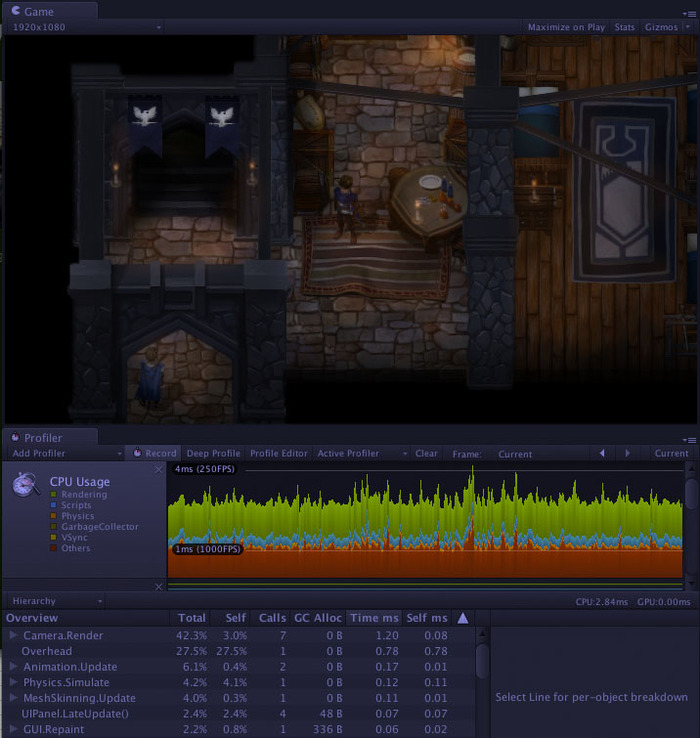Toggle the Stats overlay

tap(624, 27)
